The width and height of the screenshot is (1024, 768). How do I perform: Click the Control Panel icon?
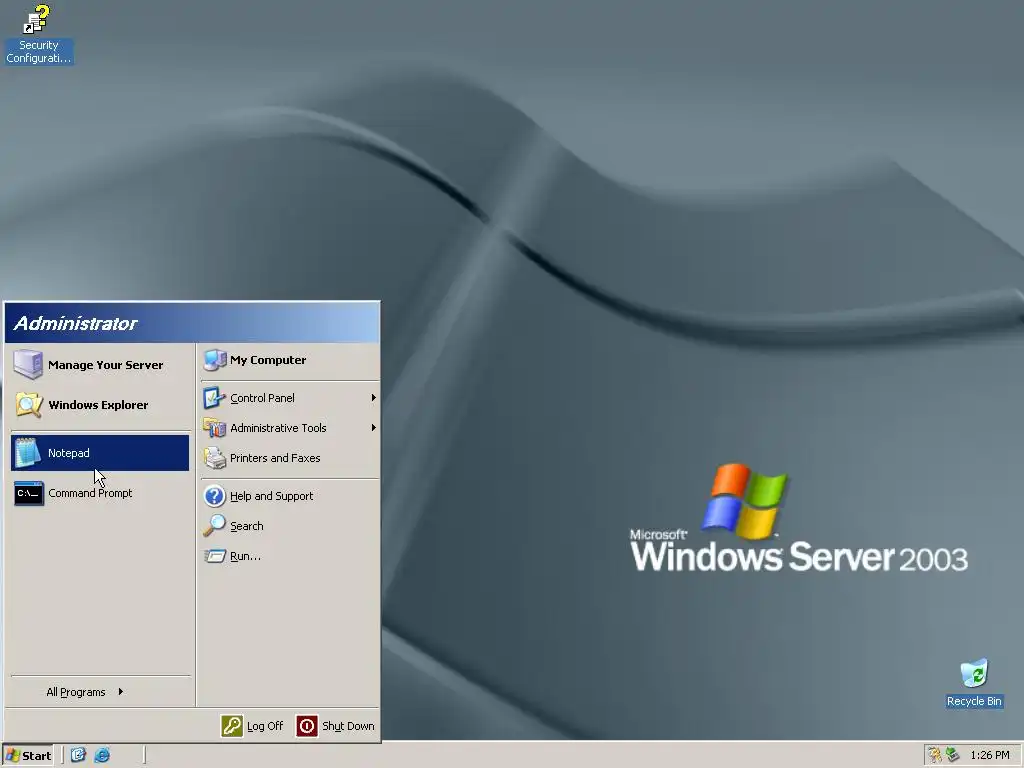(214, 398)
